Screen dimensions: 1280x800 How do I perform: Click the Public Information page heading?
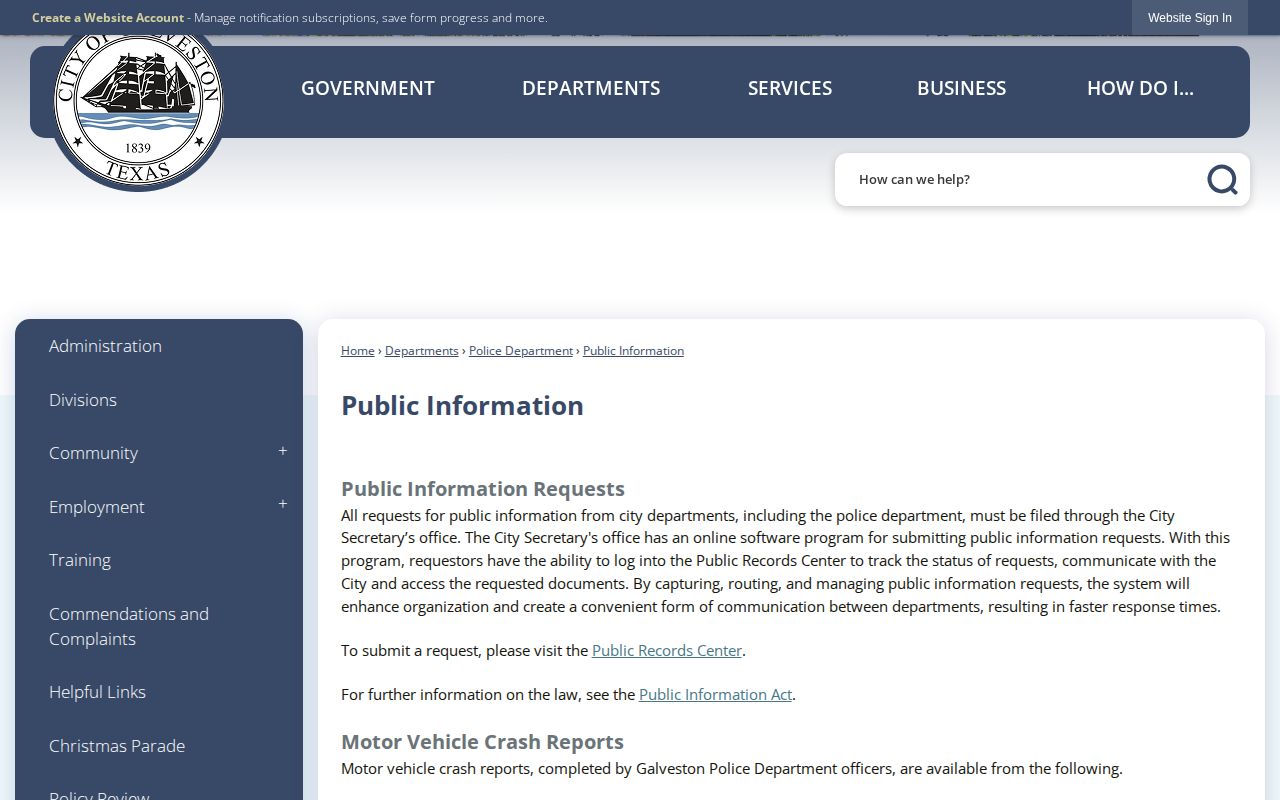tap(462, 406)
